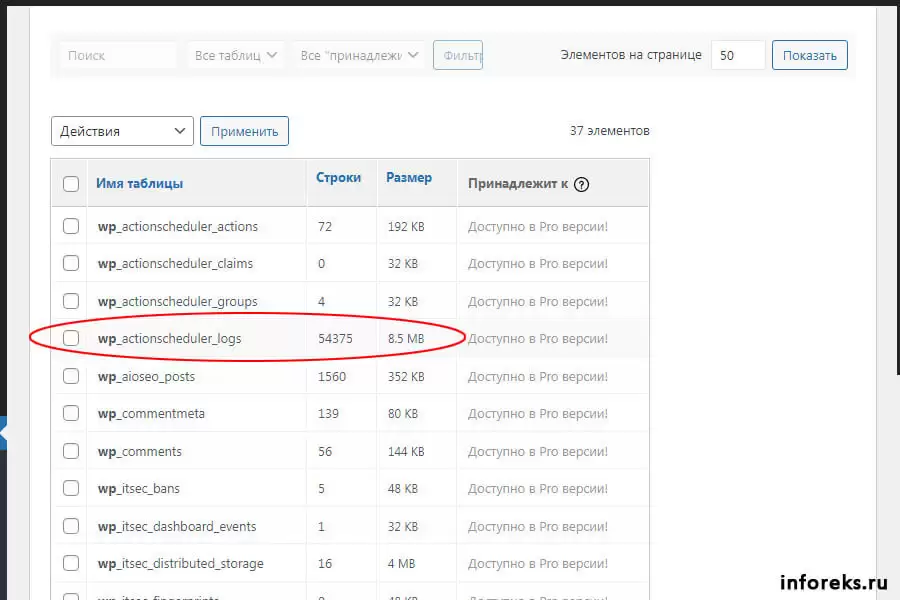
Task: Mark the wp_itsec_bans checkbox
Action: pos(71,489)
